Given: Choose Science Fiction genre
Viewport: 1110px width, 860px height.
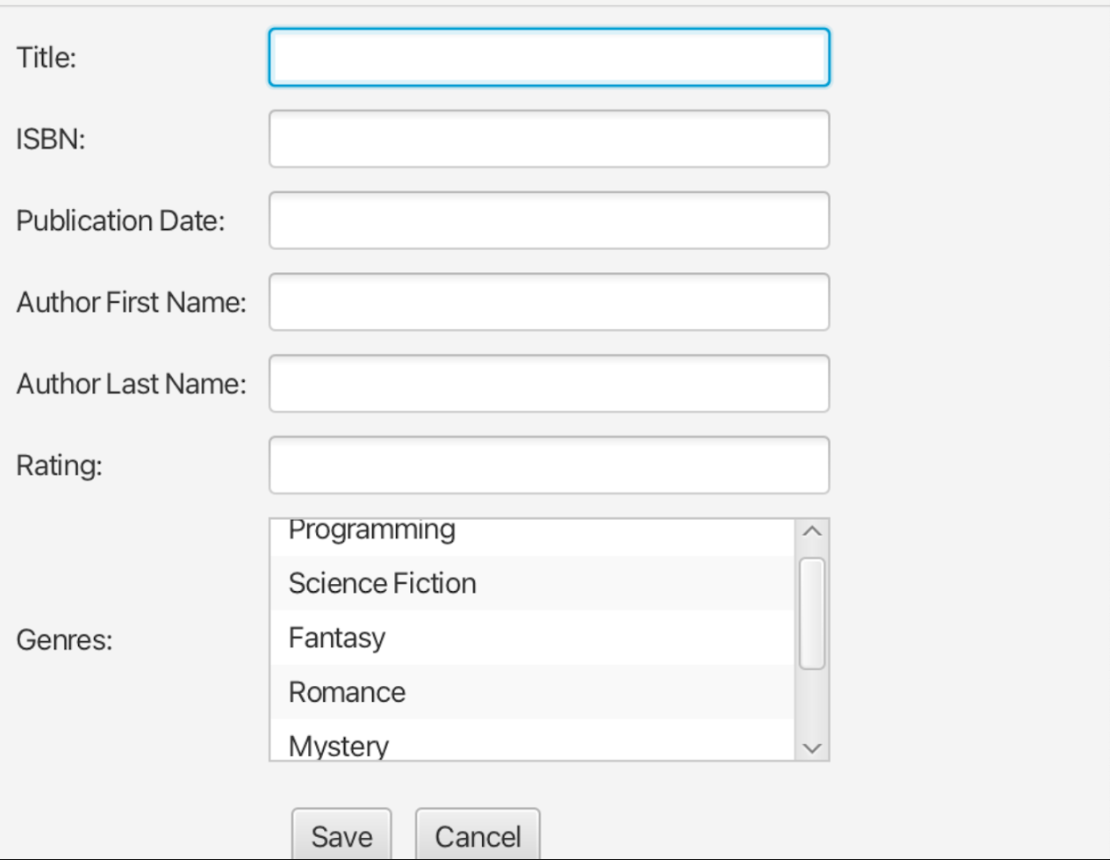Looking at the screenshot, I should (x=382, y=583).
